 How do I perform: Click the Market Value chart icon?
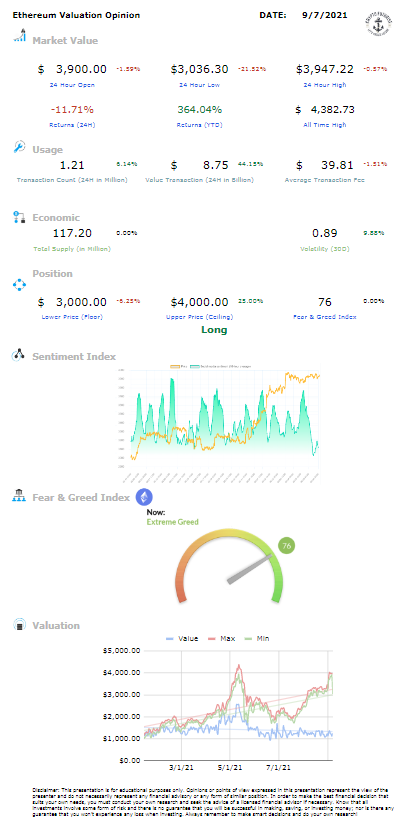(x=20, y=36)
